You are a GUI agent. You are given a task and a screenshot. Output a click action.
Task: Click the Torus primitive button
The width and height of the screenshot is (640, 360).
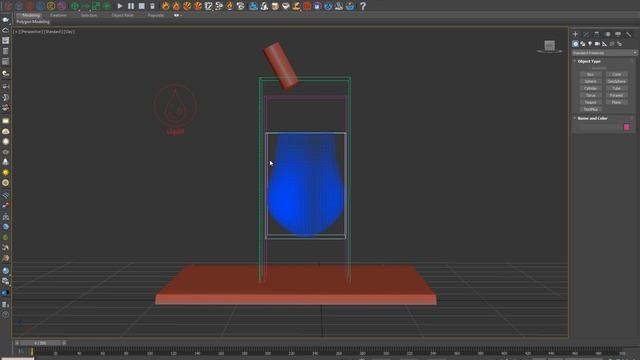[x=591, y=96]
